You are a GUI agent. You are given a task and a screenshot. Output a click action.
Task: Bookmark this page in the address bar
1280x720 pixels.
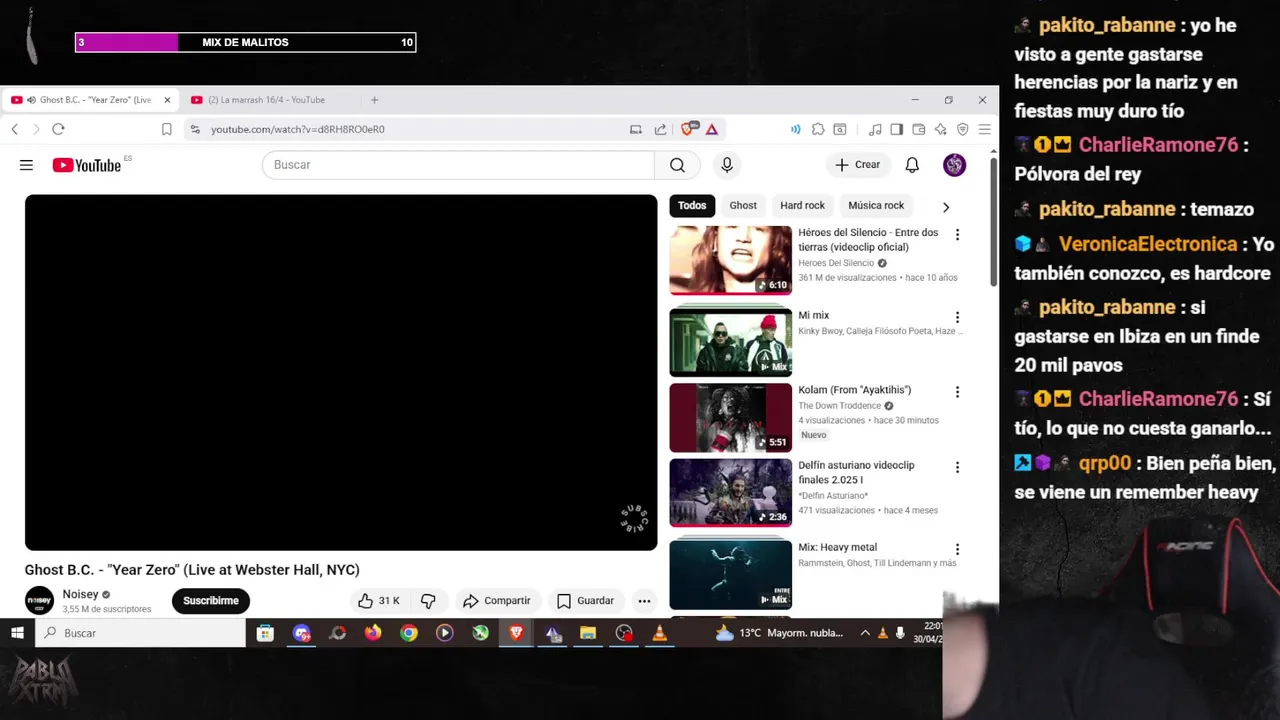pos(166,129)
